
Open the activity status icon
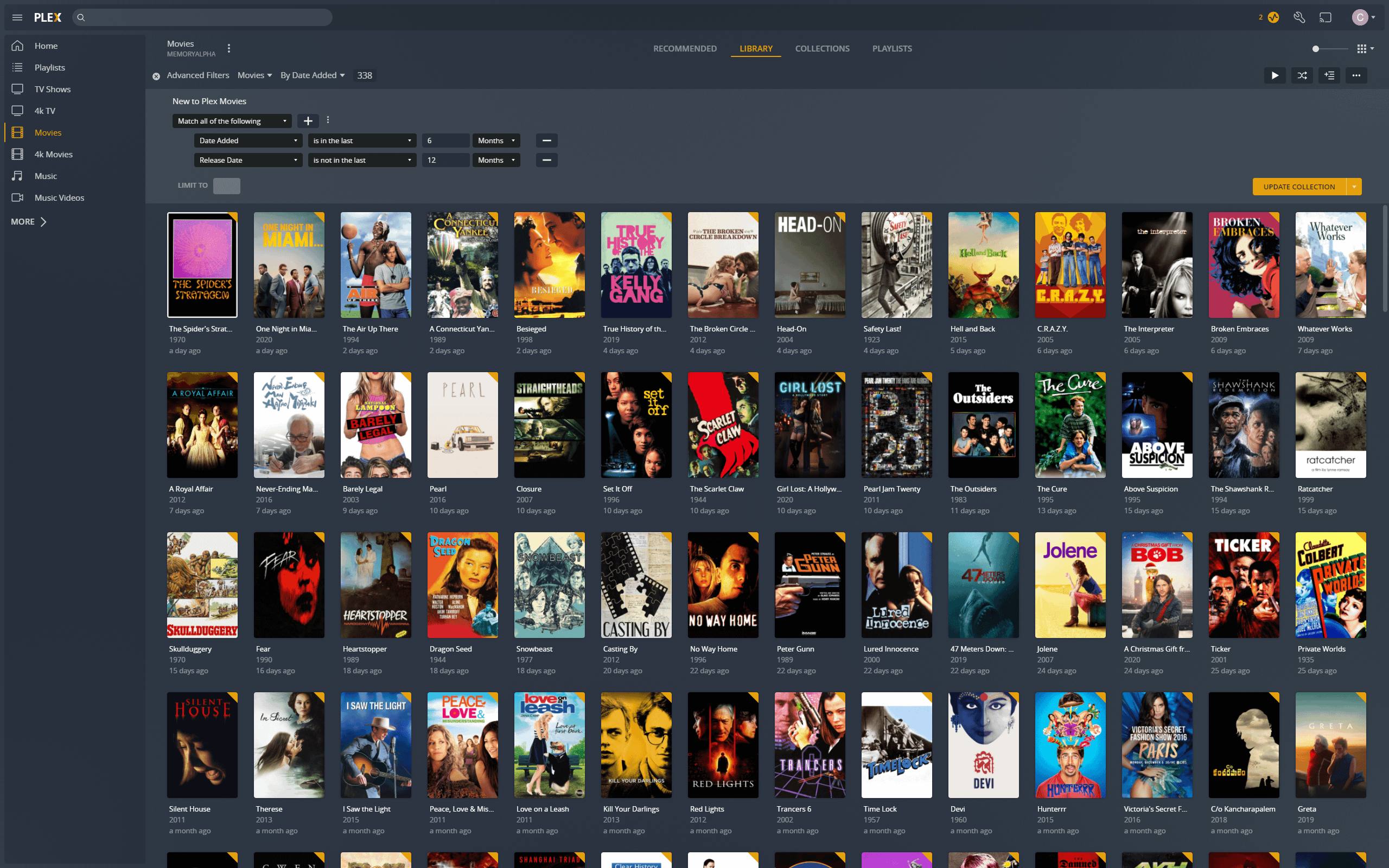1273,17
